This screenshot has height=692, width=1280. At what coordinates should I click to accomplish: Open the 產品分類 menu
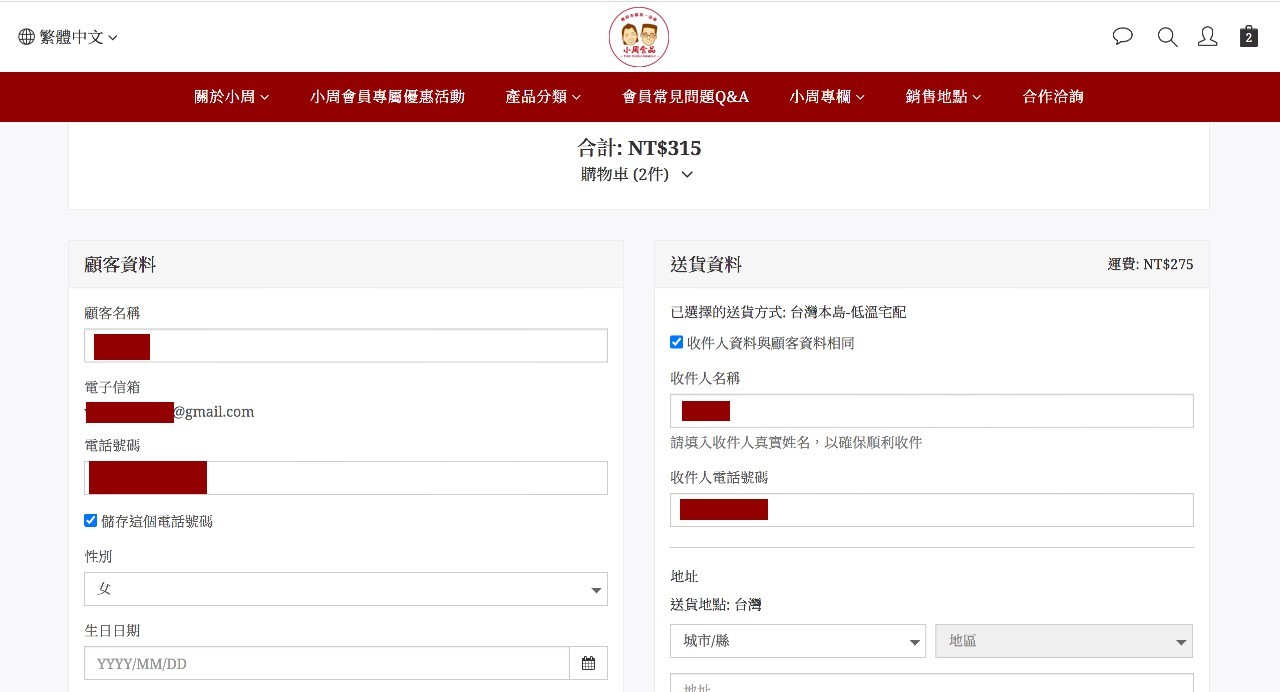pos(543,97)
